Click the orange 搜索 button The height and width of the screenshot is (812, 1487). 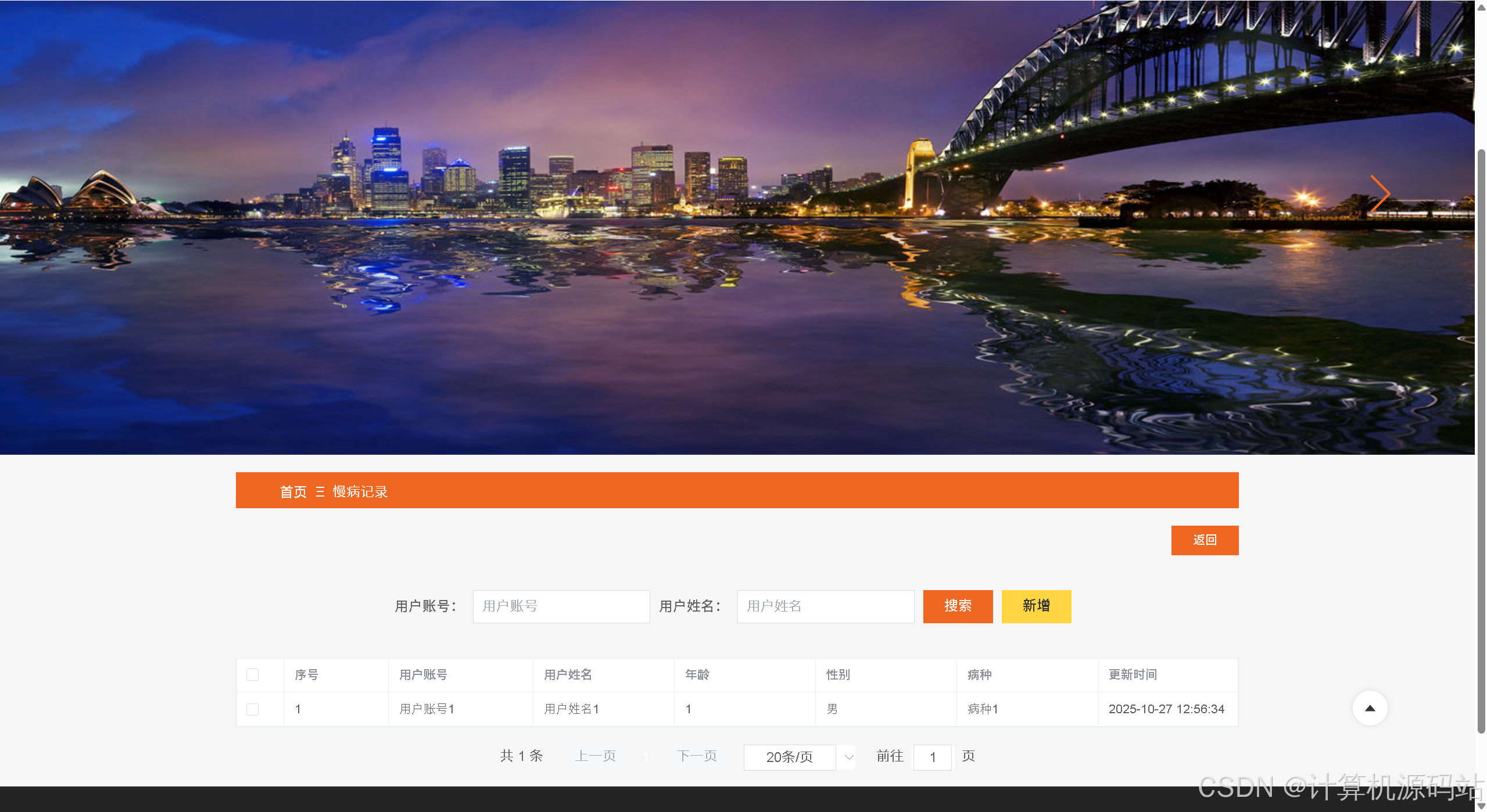(958, 606)
